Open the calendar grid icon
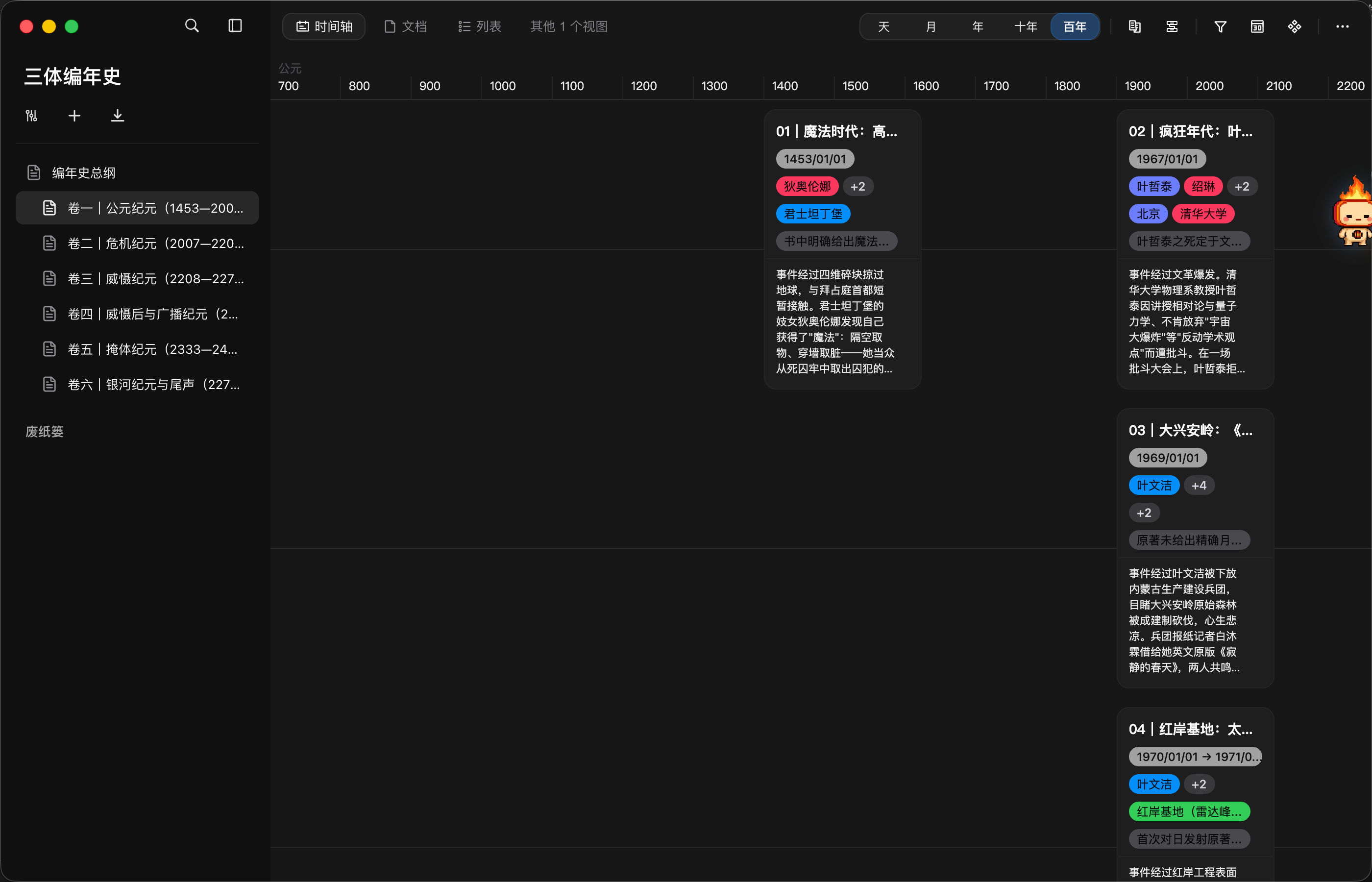1372x882 pixels. [1257, 26]
